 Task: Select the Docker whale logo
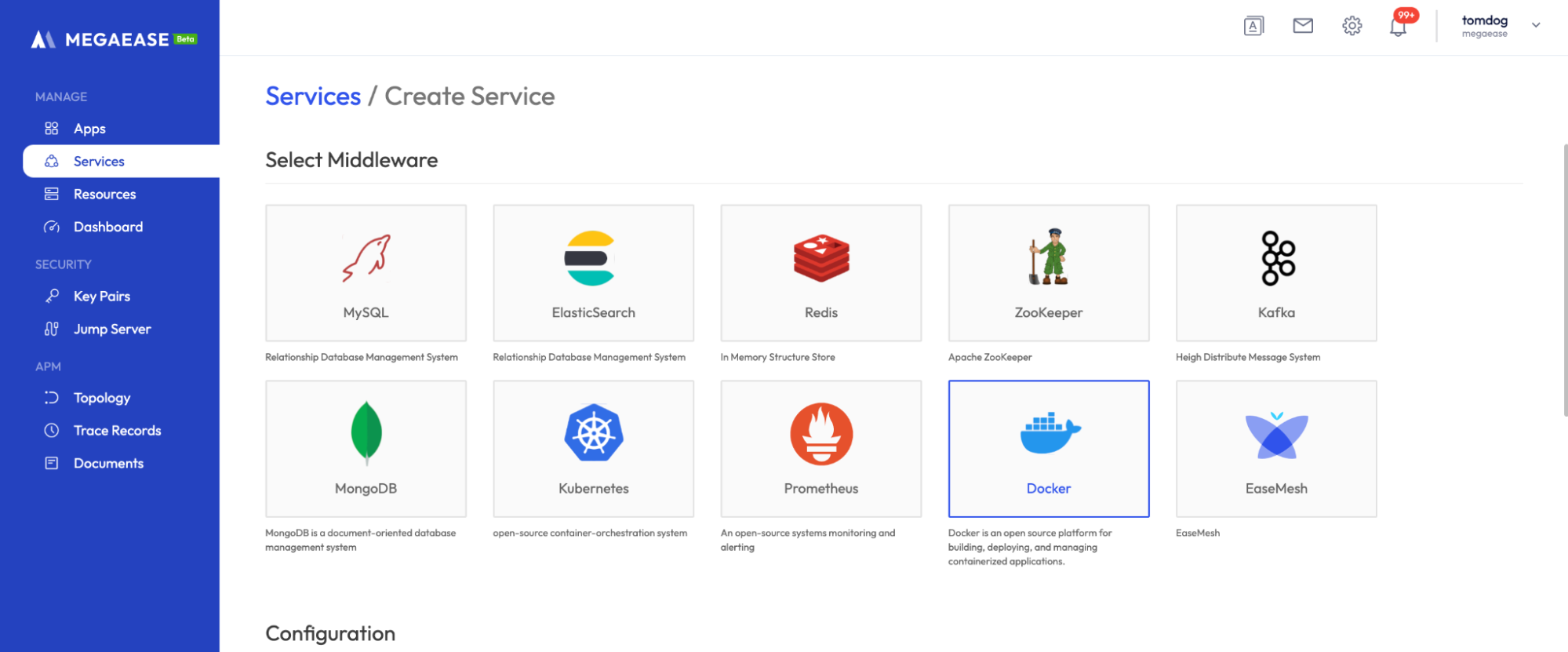1050,433
